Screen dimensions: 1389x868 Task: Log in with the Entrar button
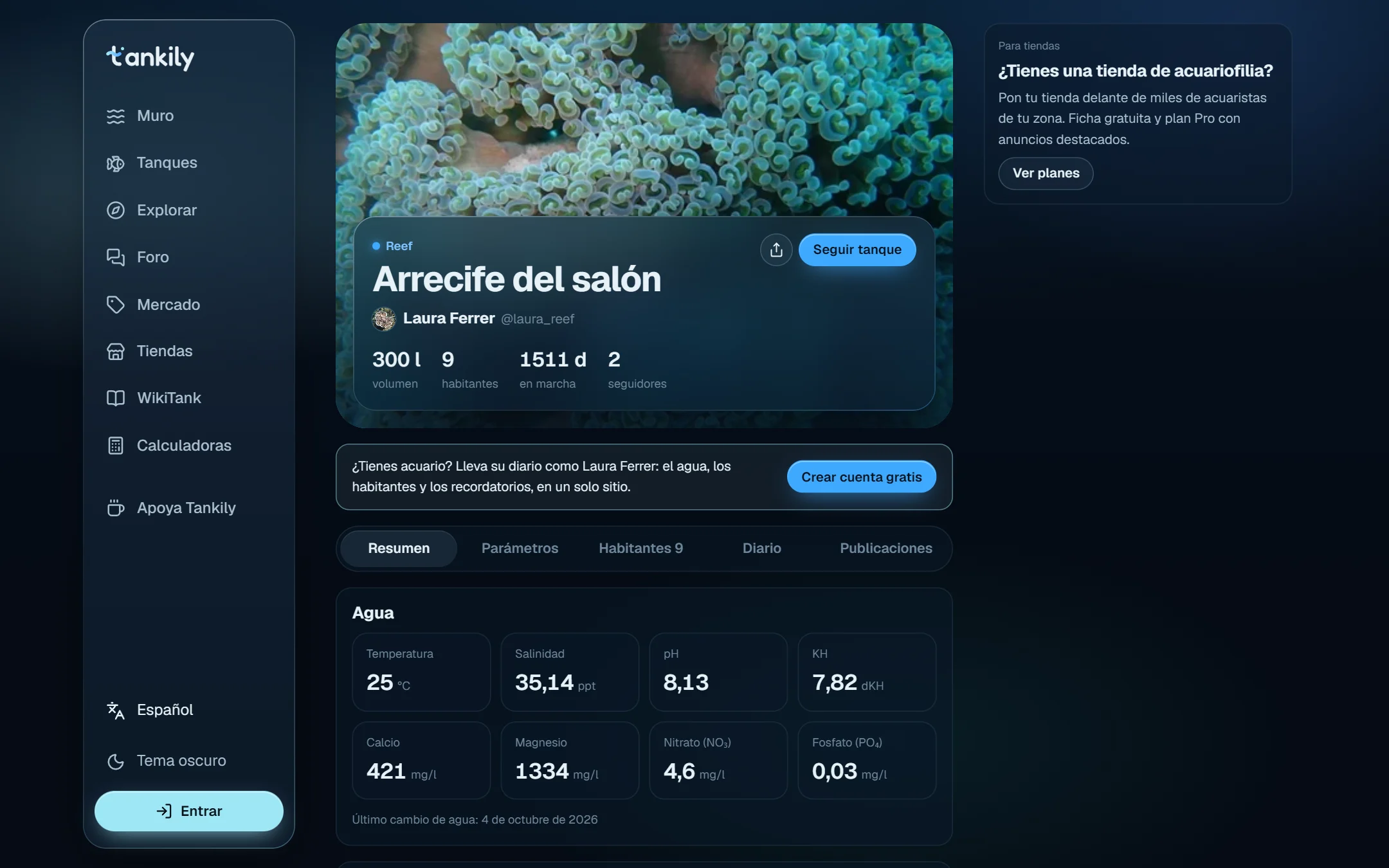pos(189,811)
